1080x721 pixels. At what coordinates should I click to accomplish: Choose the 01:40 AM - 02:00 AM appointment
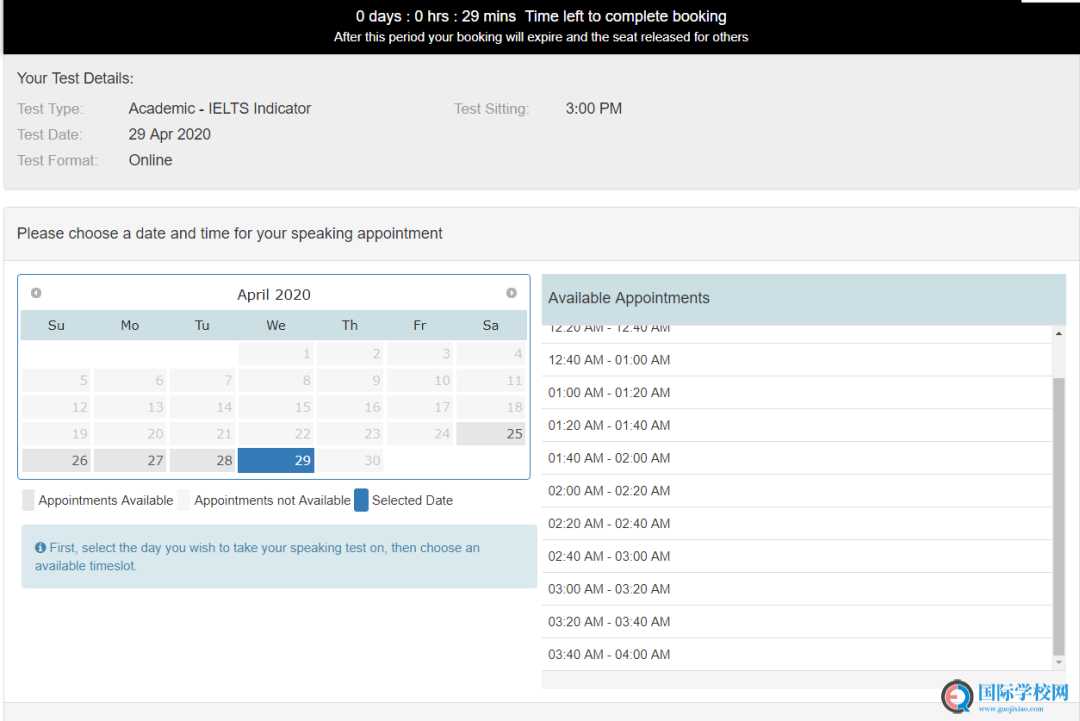[797, 458]
